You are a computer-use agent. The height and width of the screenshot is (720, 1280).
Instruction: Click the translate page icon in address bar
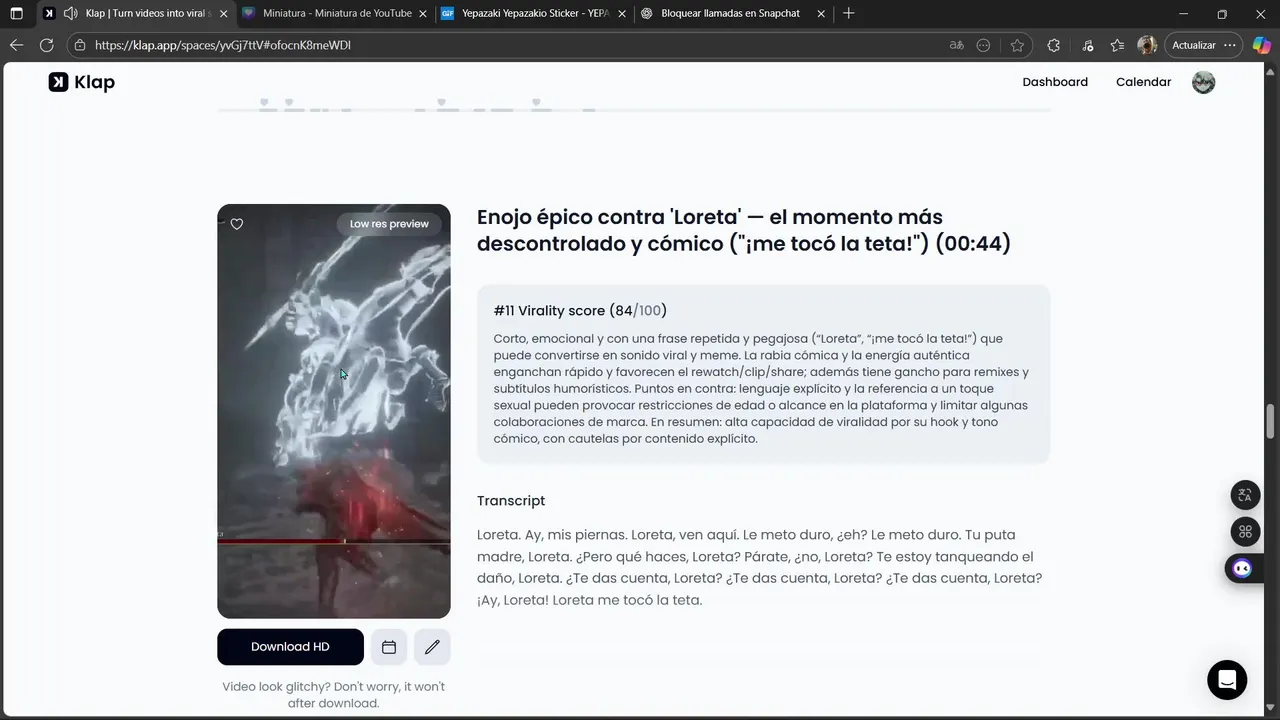tap(957, 45)
